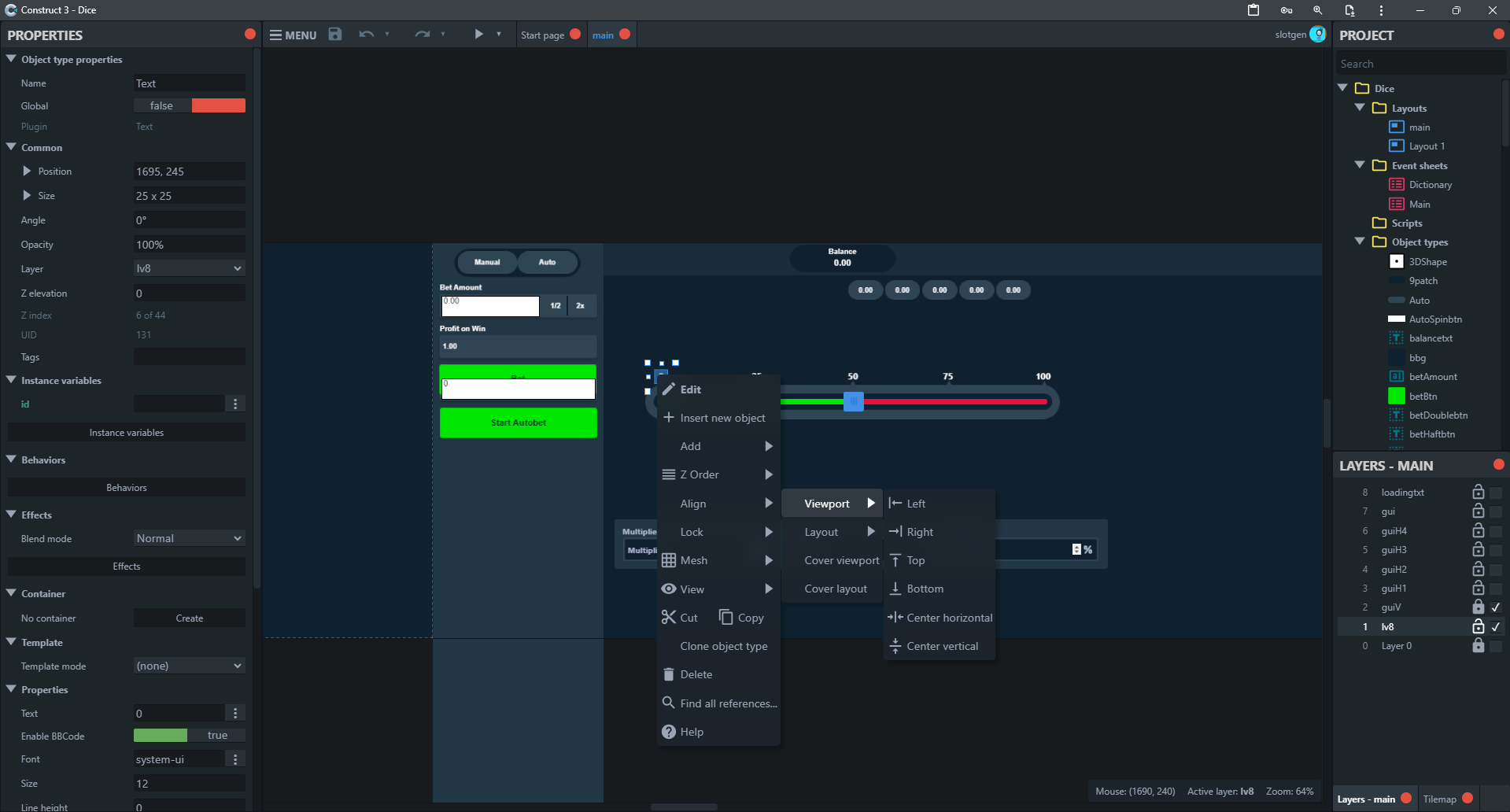Viewport: 1510px width, 812px height.
Task: Uncheck visibility of lv8 layer
Action: coord(1496,627)
